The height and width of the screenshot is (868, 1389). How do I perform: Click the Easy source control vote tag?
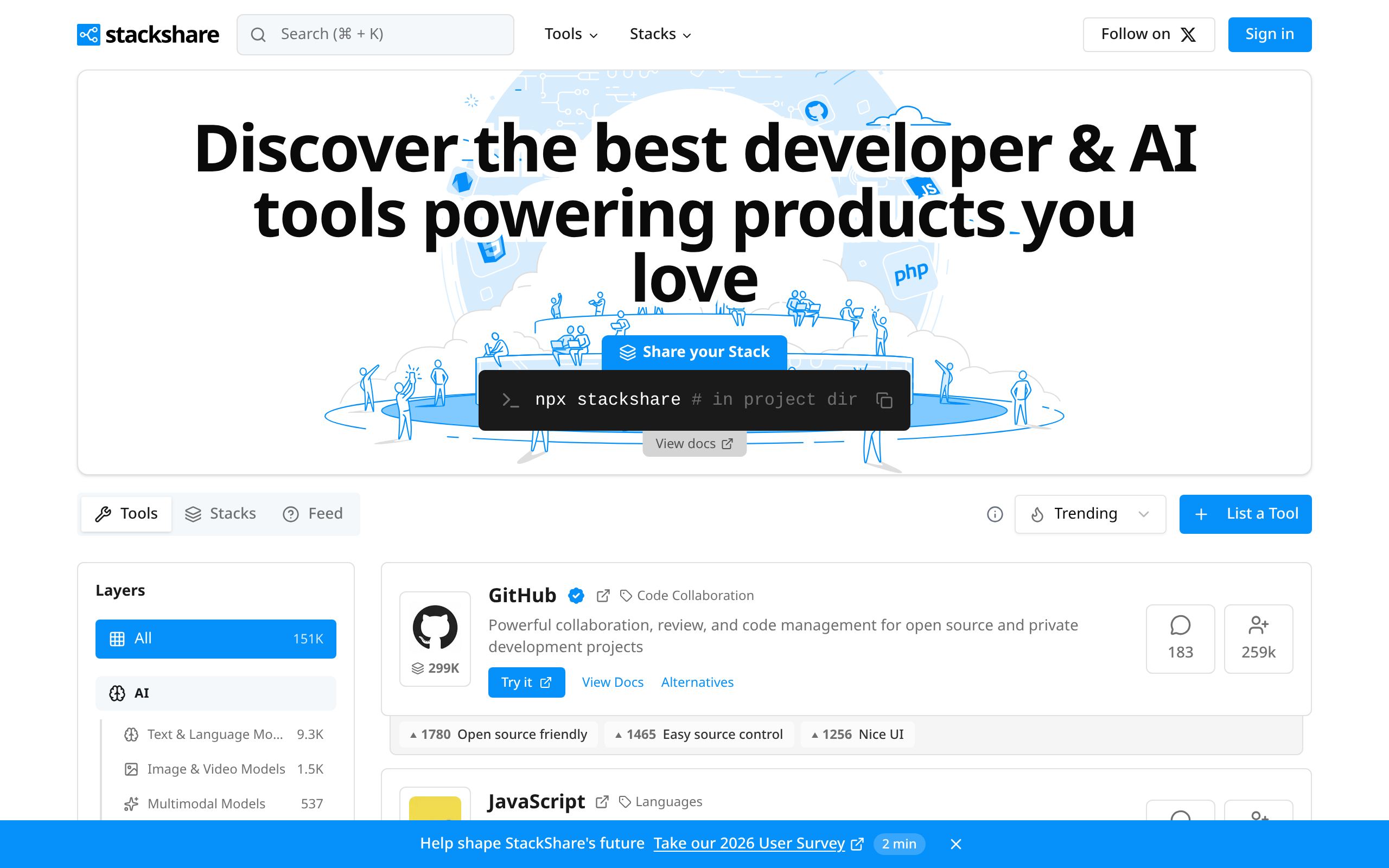pos(698,735)
